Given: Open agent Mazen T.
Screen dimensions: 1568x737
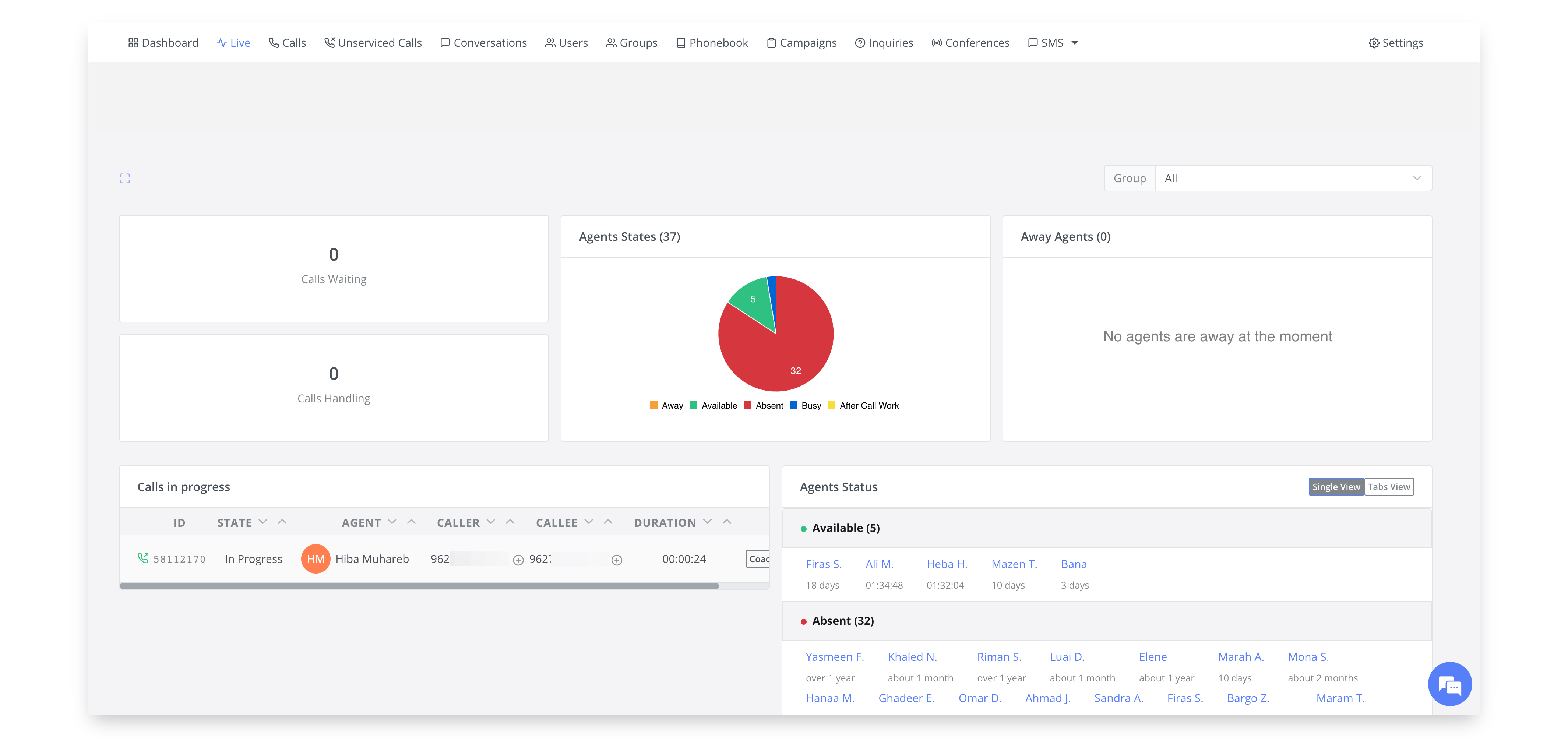Looking at the screenshot, I should (x=1014, y=564).
